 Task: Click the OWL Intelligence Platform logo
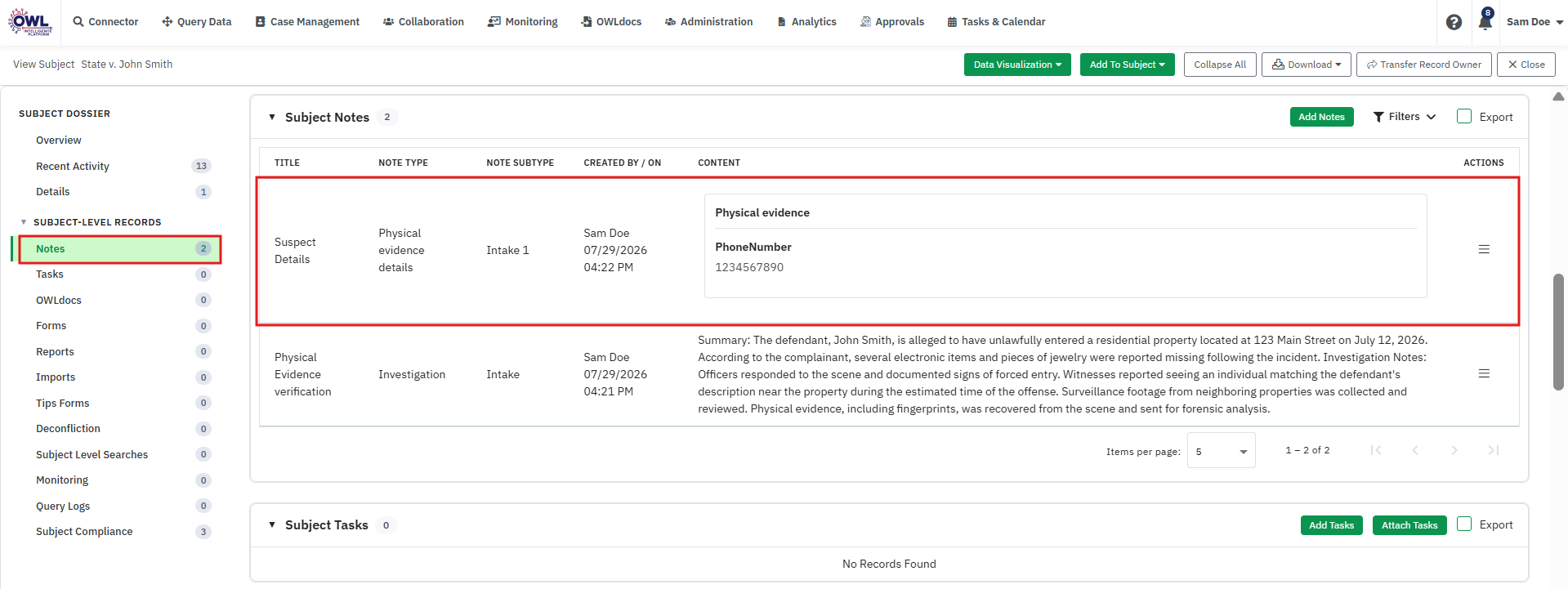pyautogui.click(x=30, y=22)
